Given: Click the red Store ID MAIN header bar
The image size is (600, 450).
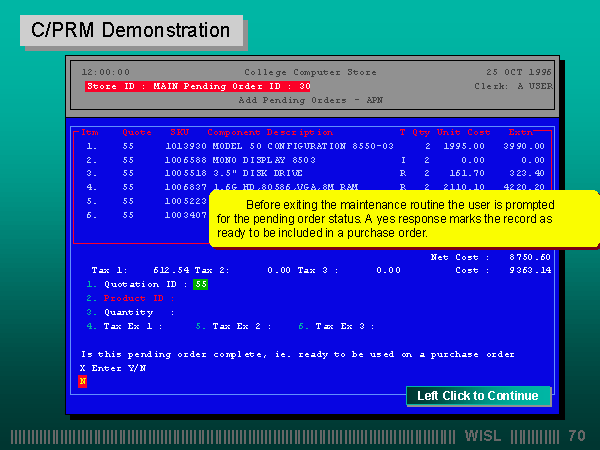Looking at the screenshot, I should (198, 87).
